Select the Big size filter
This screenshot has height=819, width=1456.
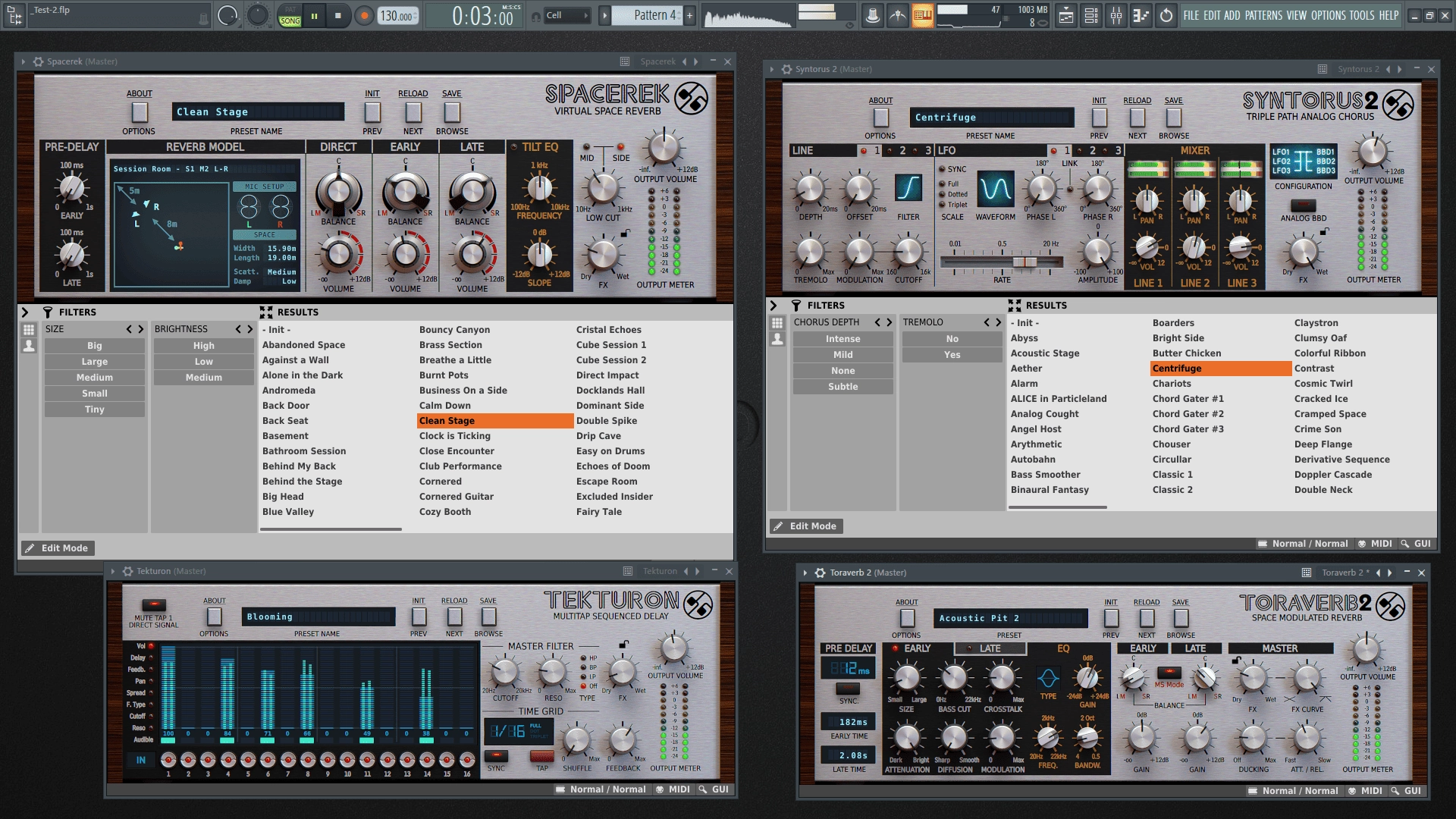pos(95,346)
